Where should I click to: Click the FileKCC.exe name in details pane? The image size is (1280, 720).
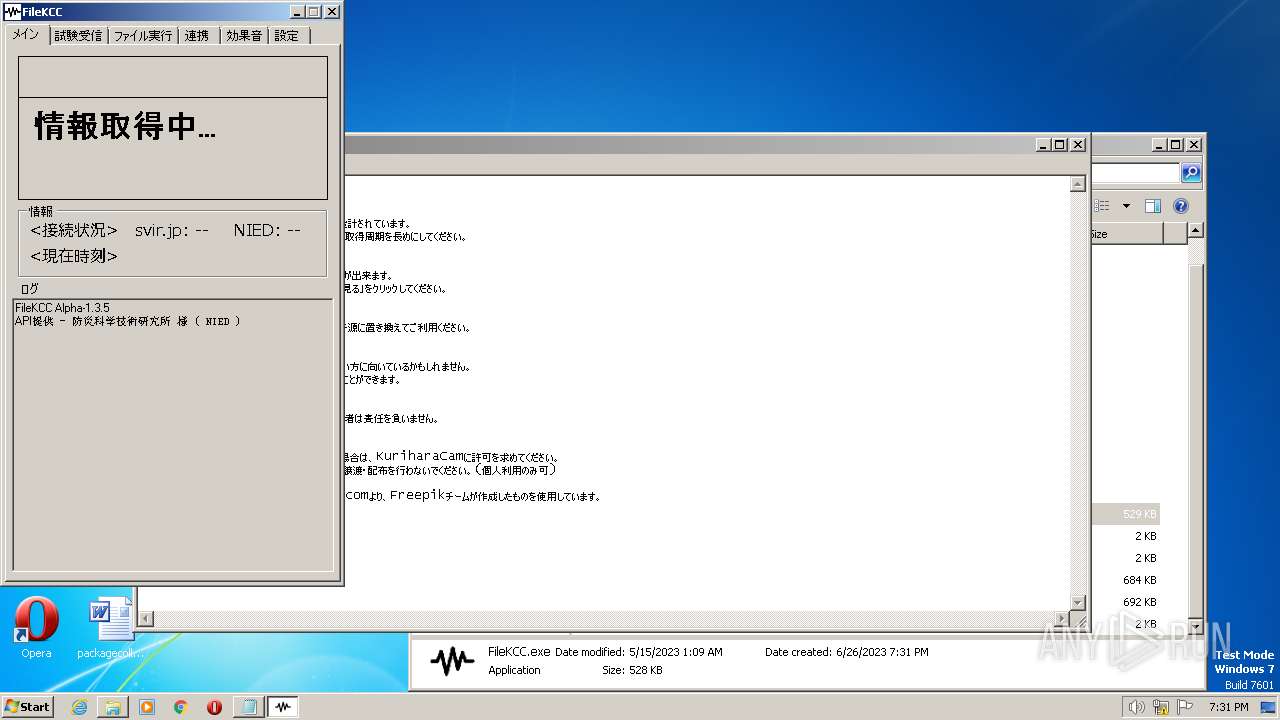[x=519, y=651]
